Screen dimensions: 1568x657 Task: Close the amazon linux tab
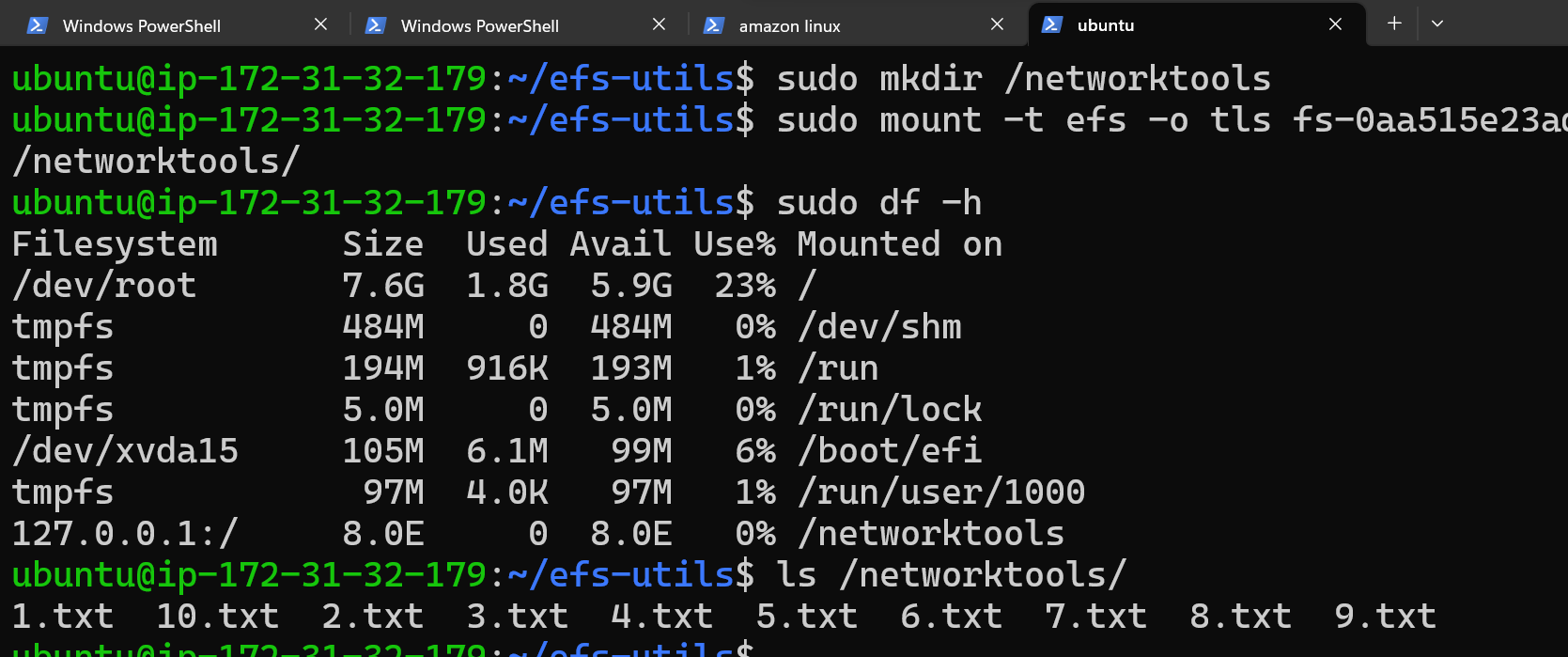point(997,24)
